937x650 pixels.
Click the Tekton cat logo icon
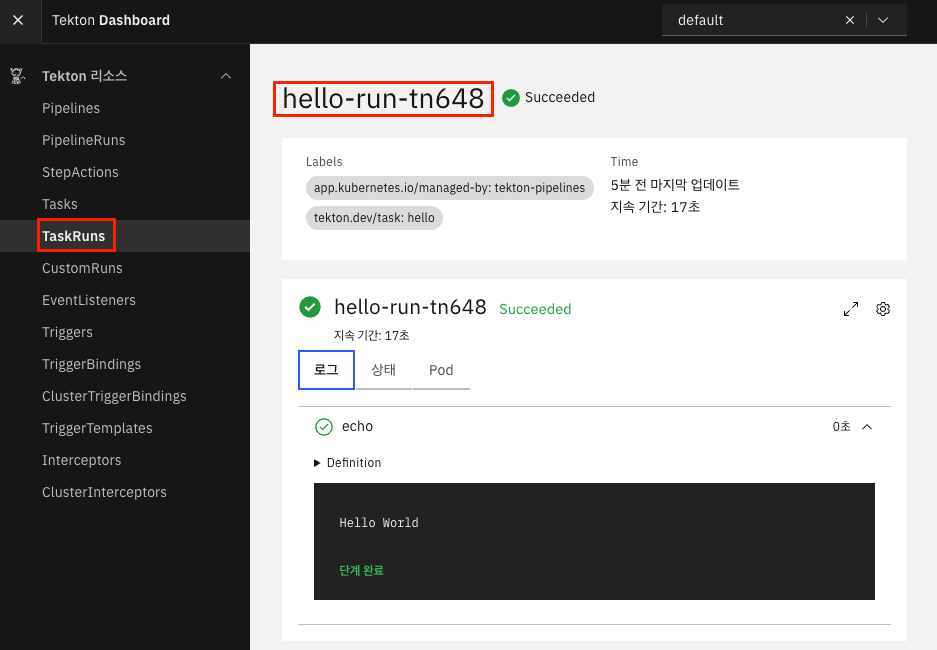coord(17,76)
